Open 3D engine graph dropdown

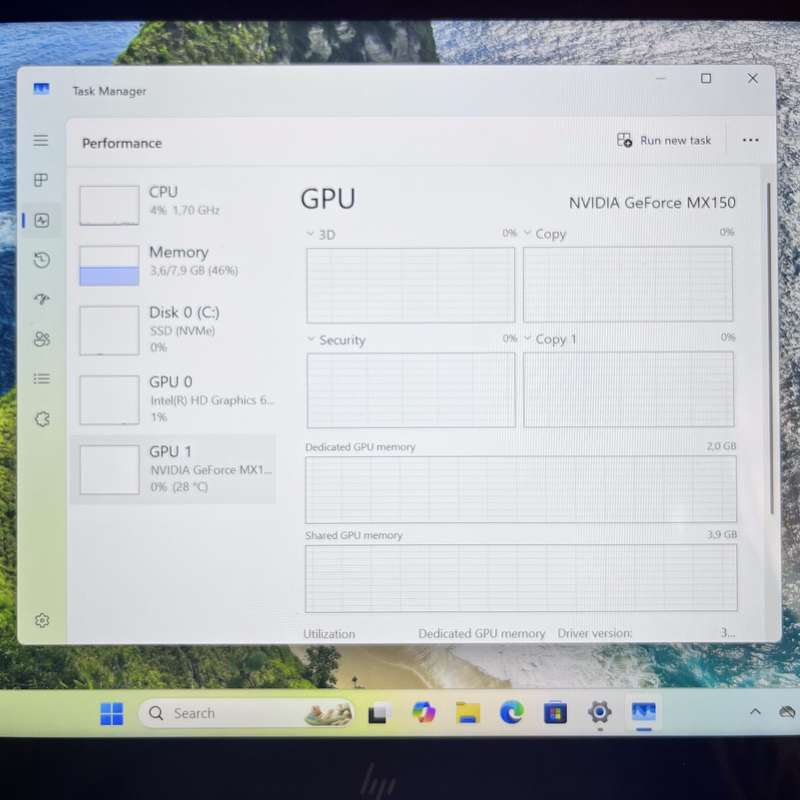(310, 234)
